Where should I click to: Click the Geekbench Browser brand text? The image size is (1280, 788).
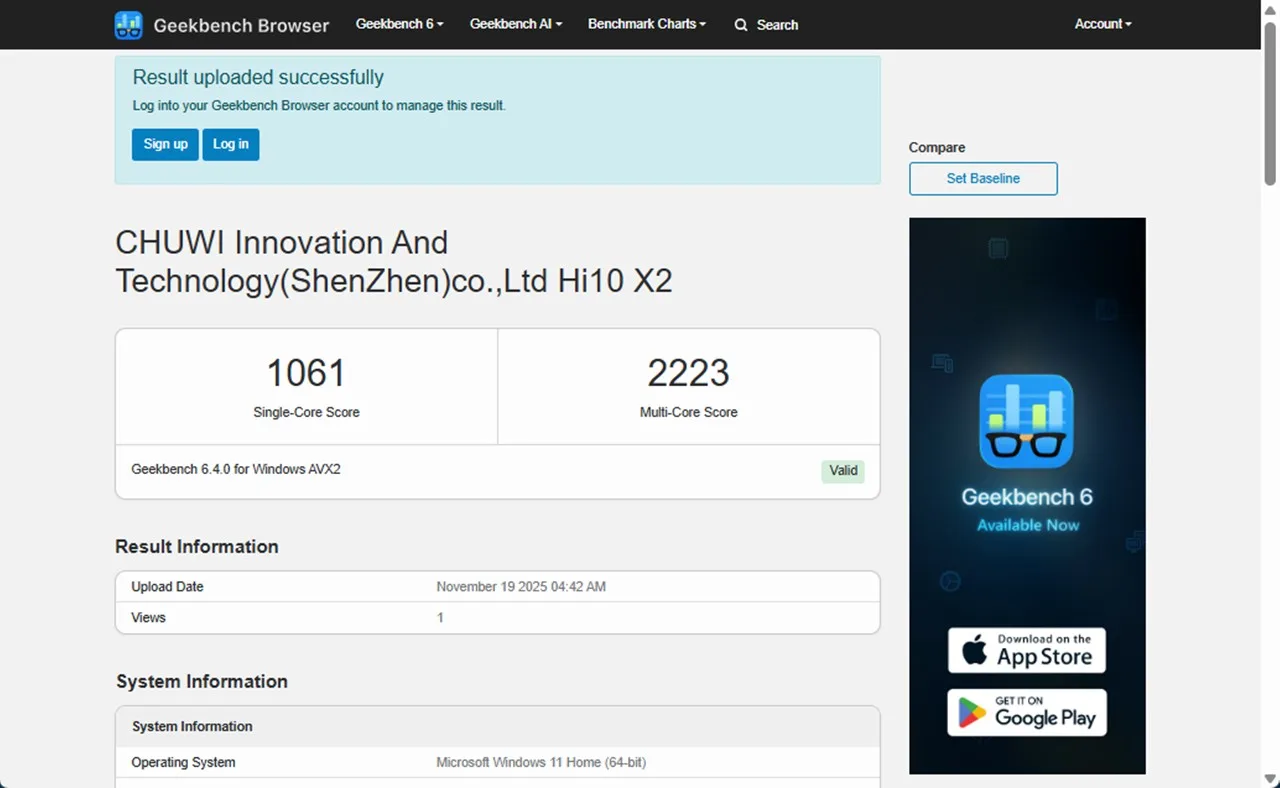[241, 25]
